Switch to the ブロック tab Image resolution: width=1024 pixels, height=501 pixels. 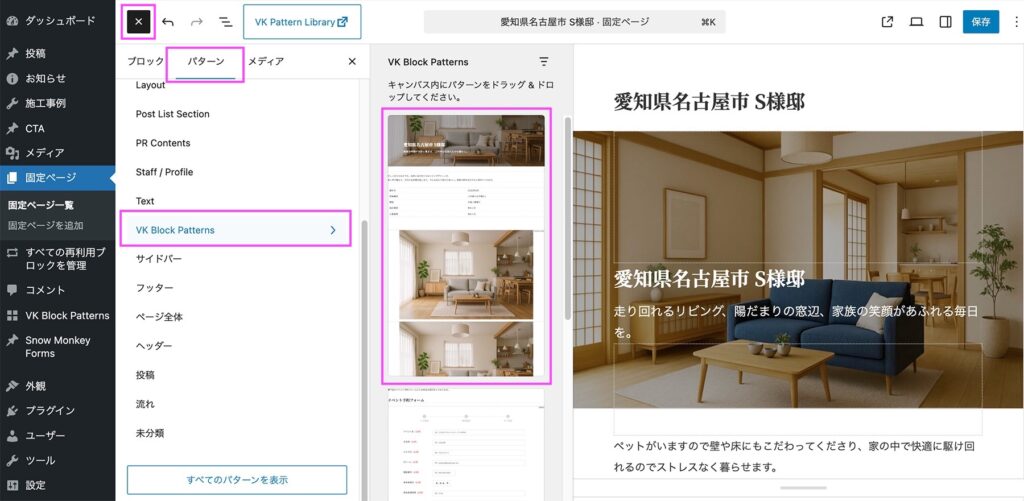click(145, 62)
